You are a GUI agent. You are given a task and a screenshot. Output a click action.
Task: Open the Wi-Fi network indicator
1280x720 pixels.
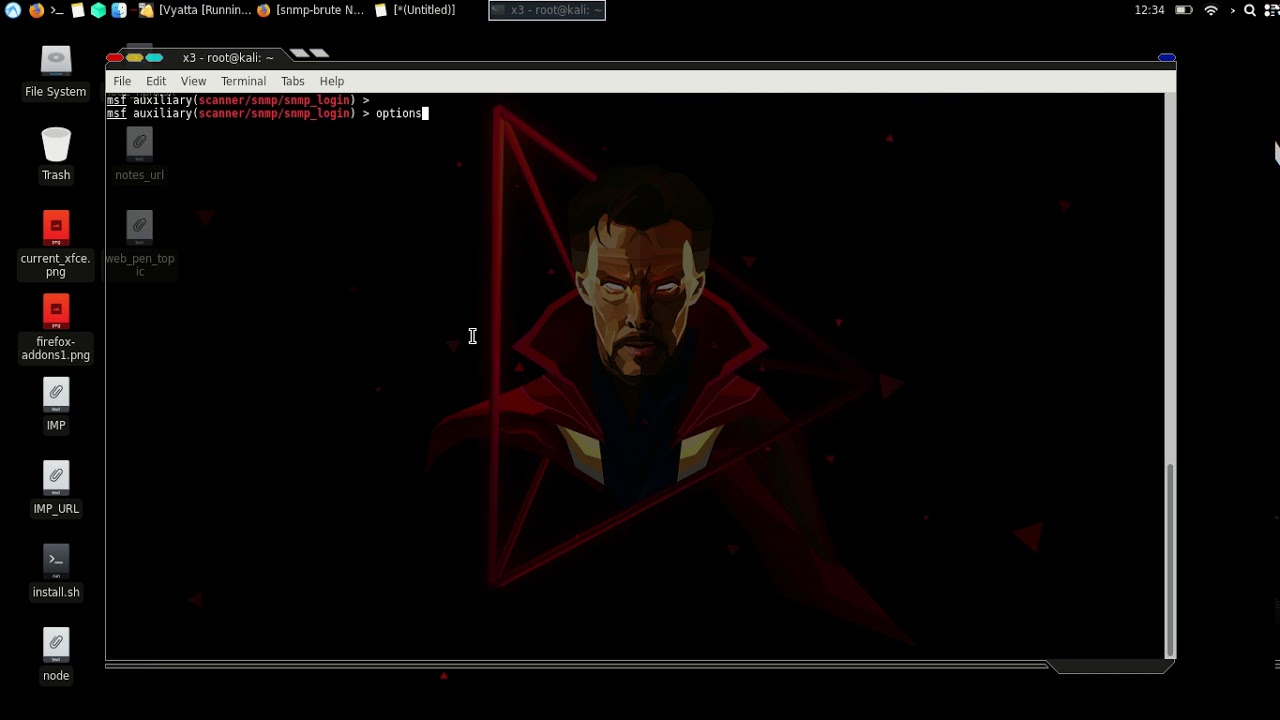click(x=1211, y=10)
